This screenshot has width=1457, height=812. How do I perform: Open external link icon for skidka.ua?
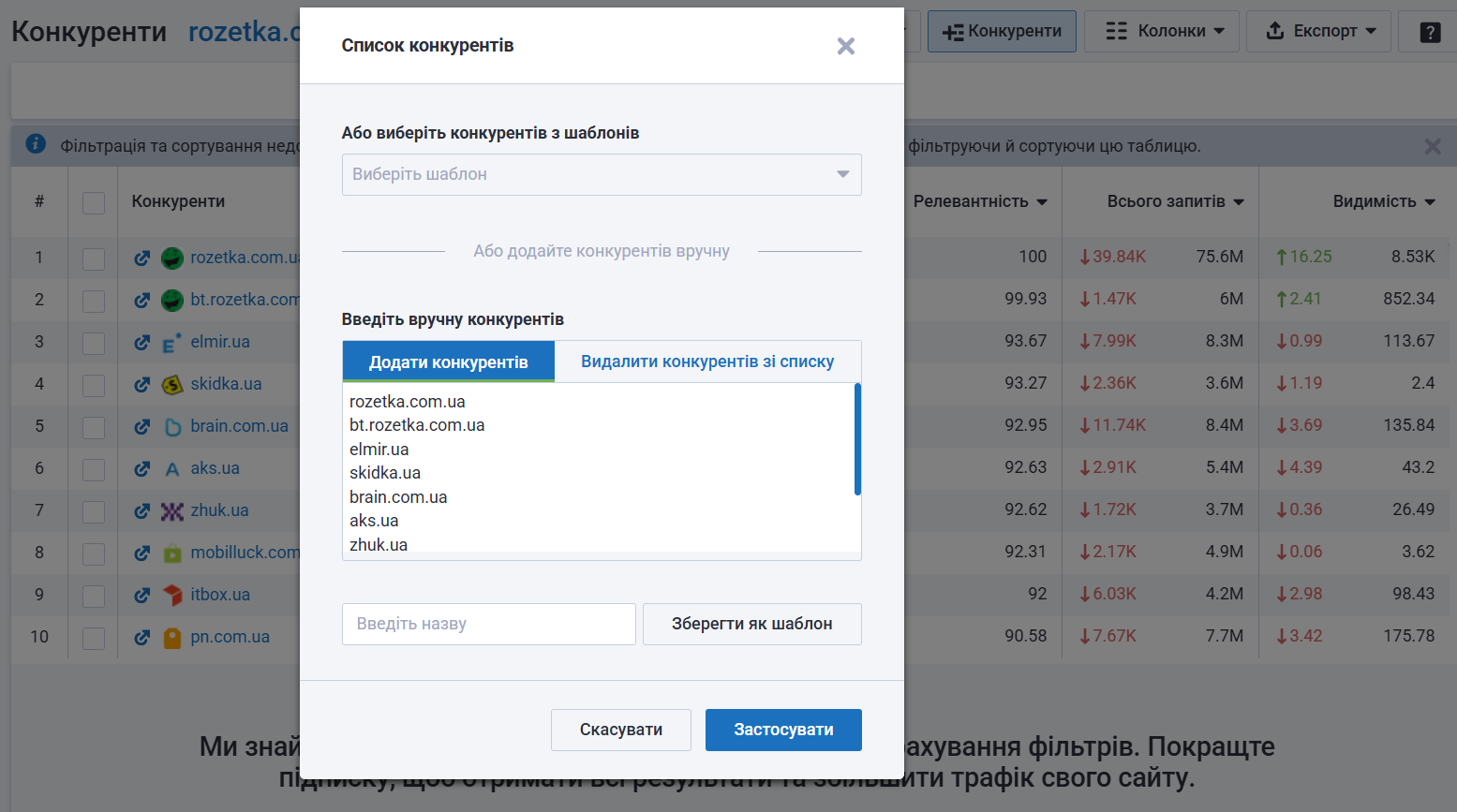141,385
